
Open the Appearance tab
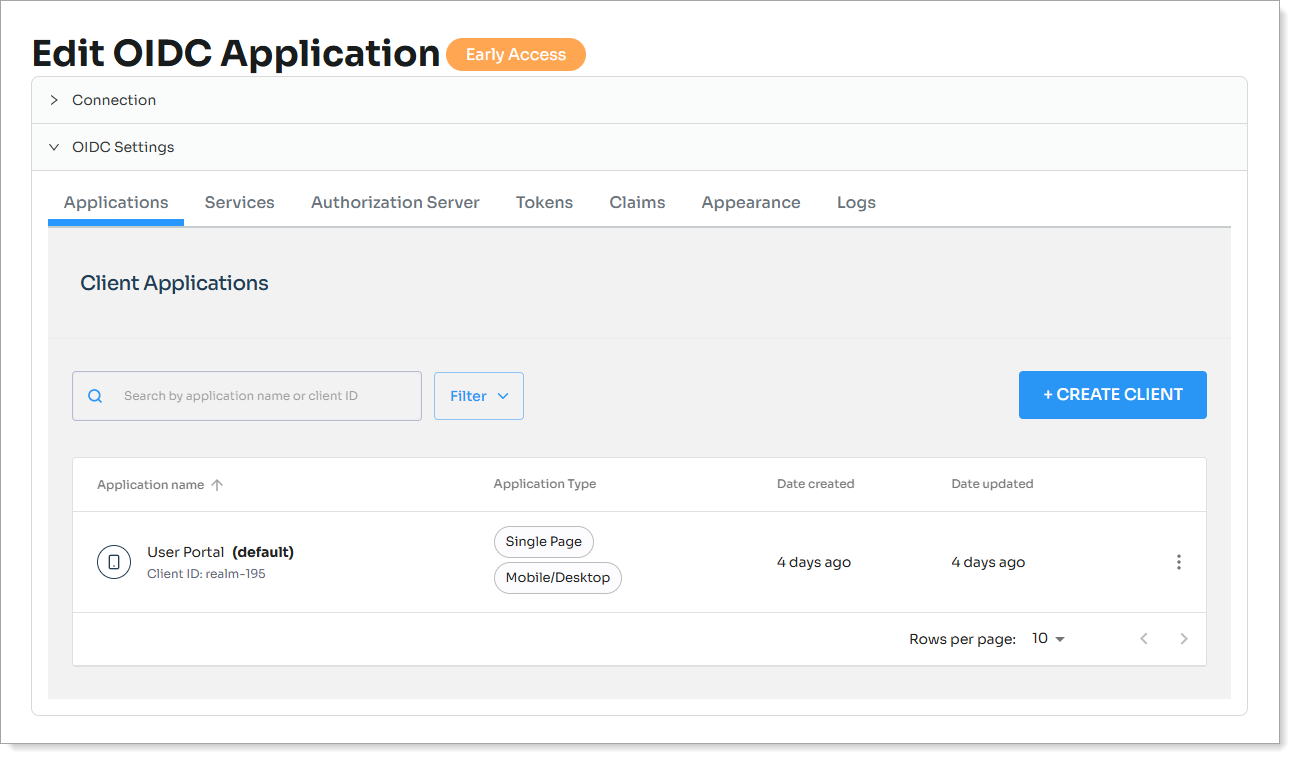pyautogui.click(x=750, y=202)
